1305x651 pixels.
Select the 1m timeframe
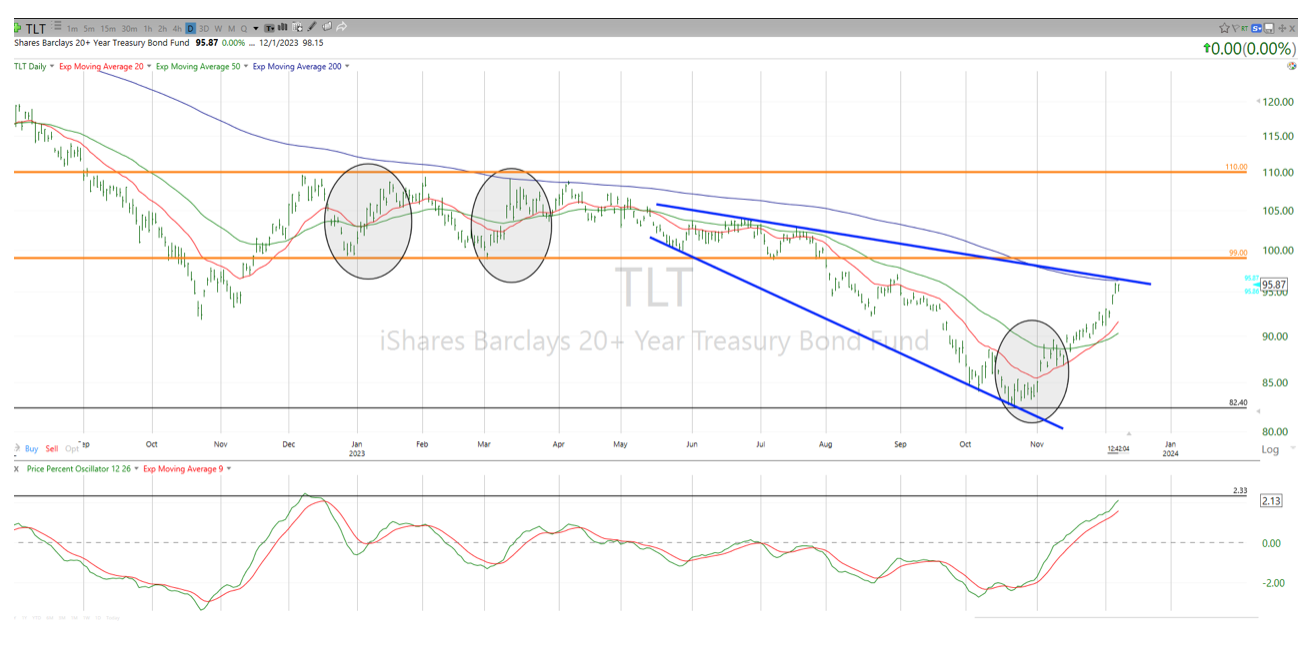click(x=73, y=29)
